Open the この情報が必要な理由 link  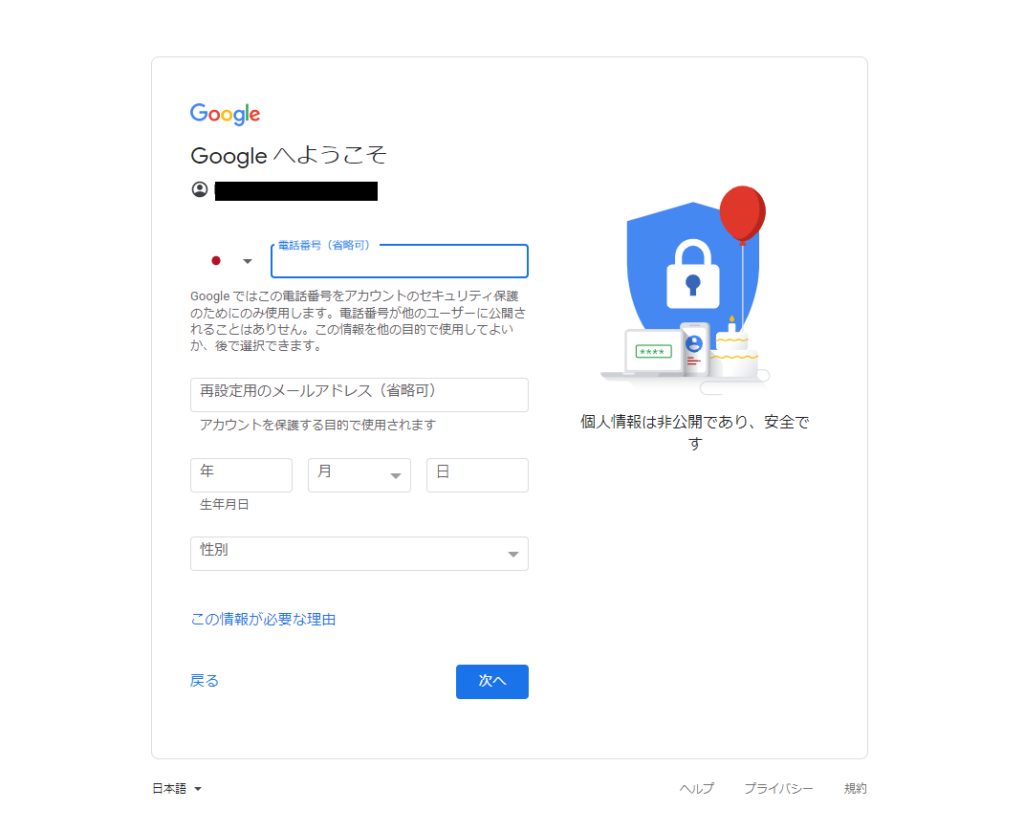263,619
